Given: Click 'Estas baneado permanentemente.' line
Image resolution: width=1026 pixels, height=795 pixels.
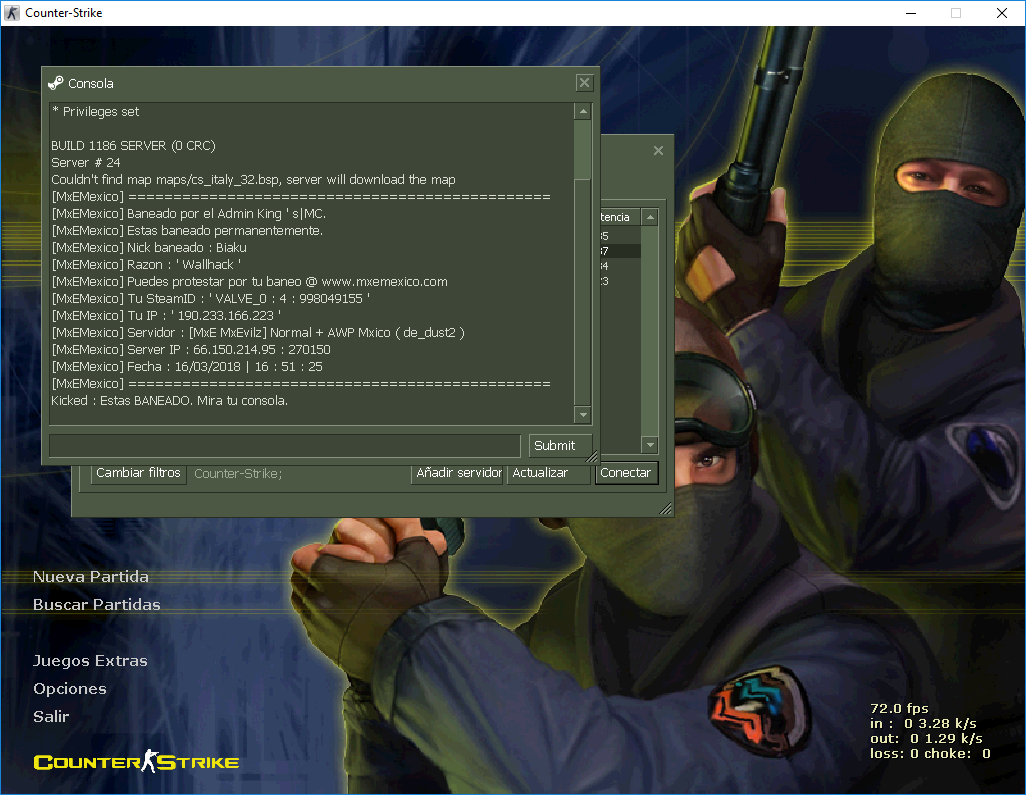Looking at the screenshot, I should (x=187, y=231).
